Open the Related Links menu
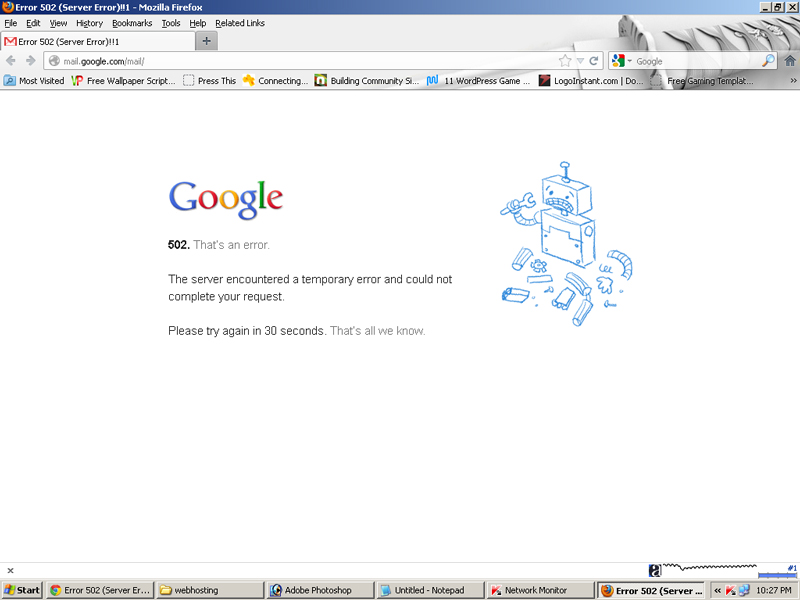 click(240, 23)
